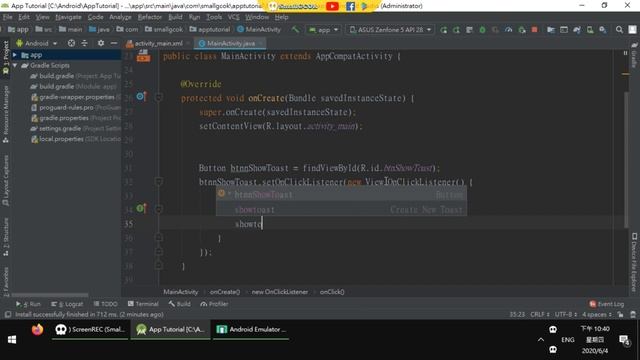Screen dimensions: 640x360
Task: Open the Windows notification center icon
Action: pyautogui.click(x=624, y=340)
